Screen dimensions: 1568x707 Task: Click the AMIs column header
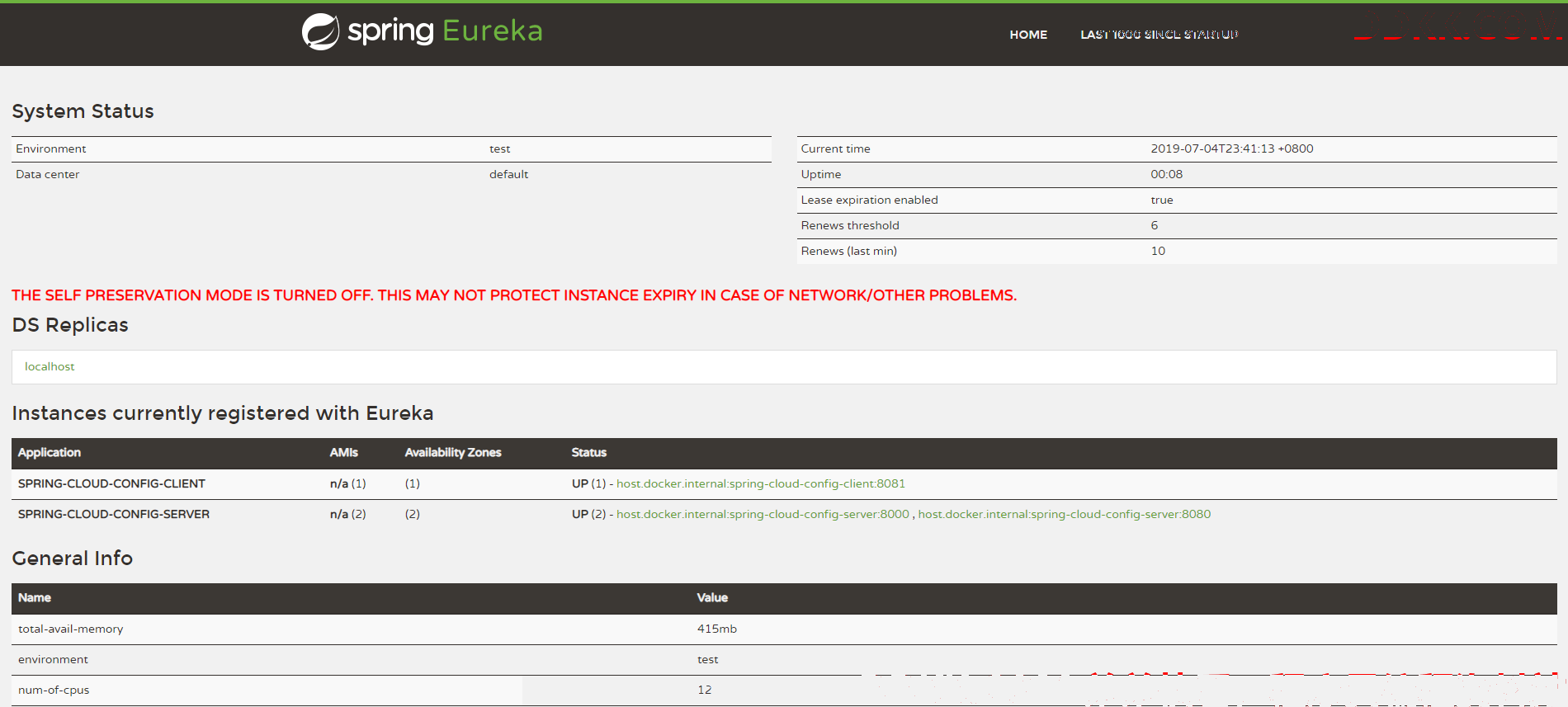344,452
